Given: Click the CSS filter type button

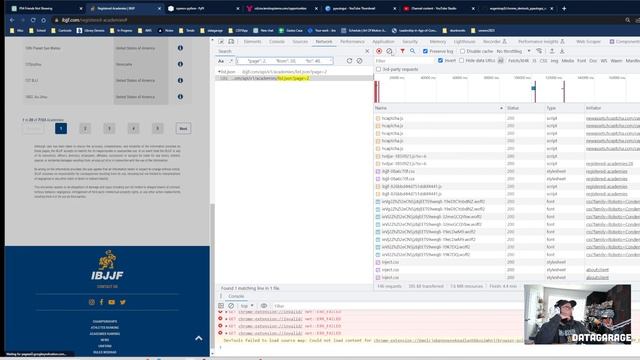Looking at the screenshot, I should click(543, 60).
